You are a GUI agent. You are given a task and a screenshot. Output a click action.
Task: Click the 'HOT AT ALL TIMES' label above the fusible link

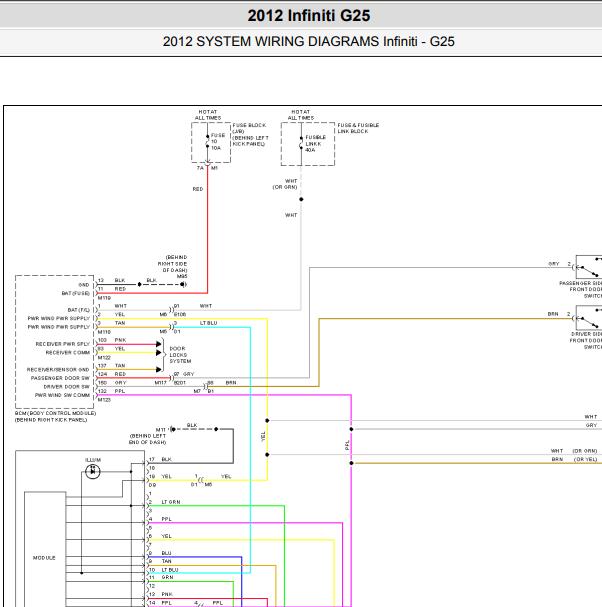click(301, 115)
